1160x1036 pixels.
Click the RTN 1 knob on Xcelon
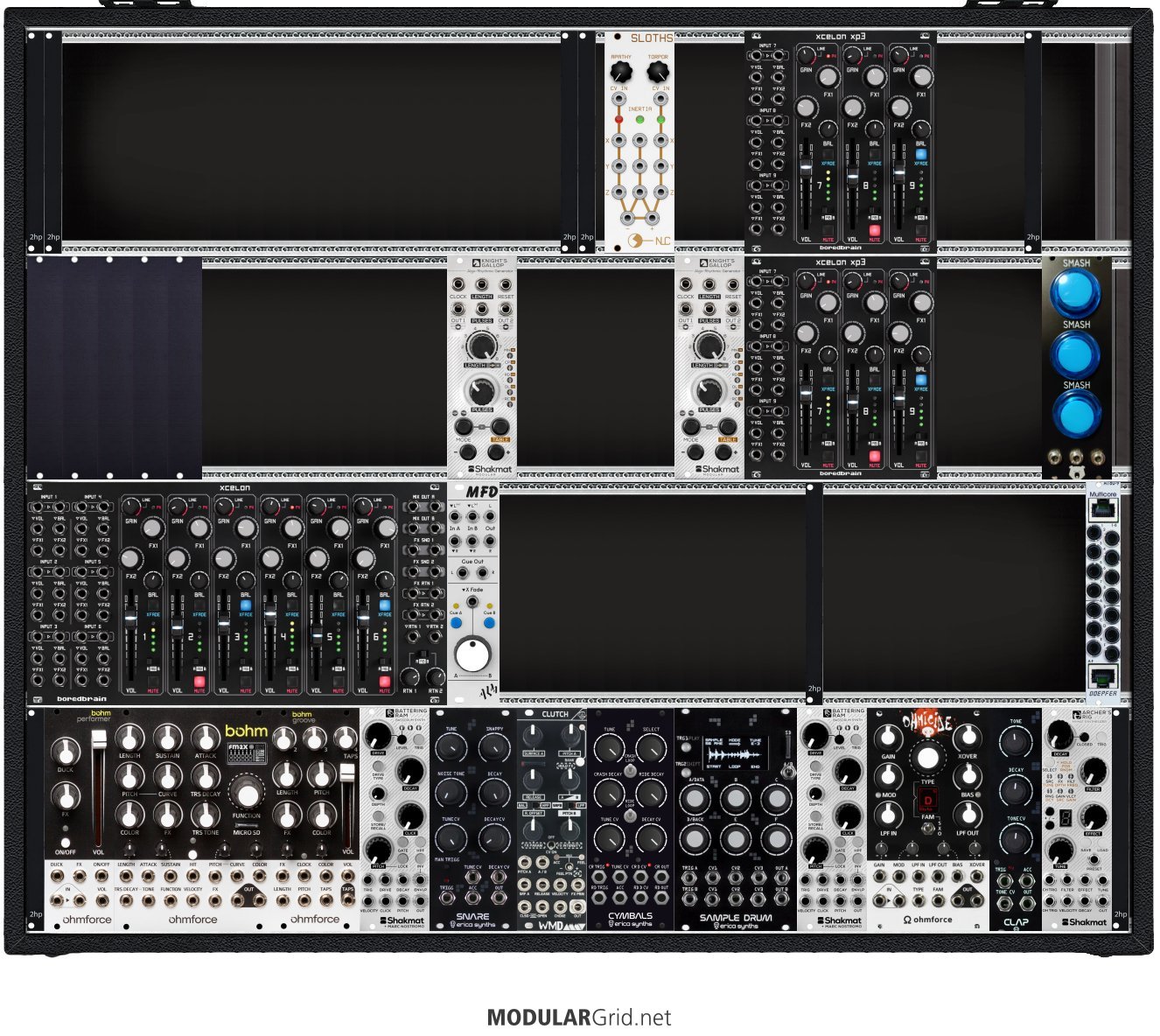[409, 677]
